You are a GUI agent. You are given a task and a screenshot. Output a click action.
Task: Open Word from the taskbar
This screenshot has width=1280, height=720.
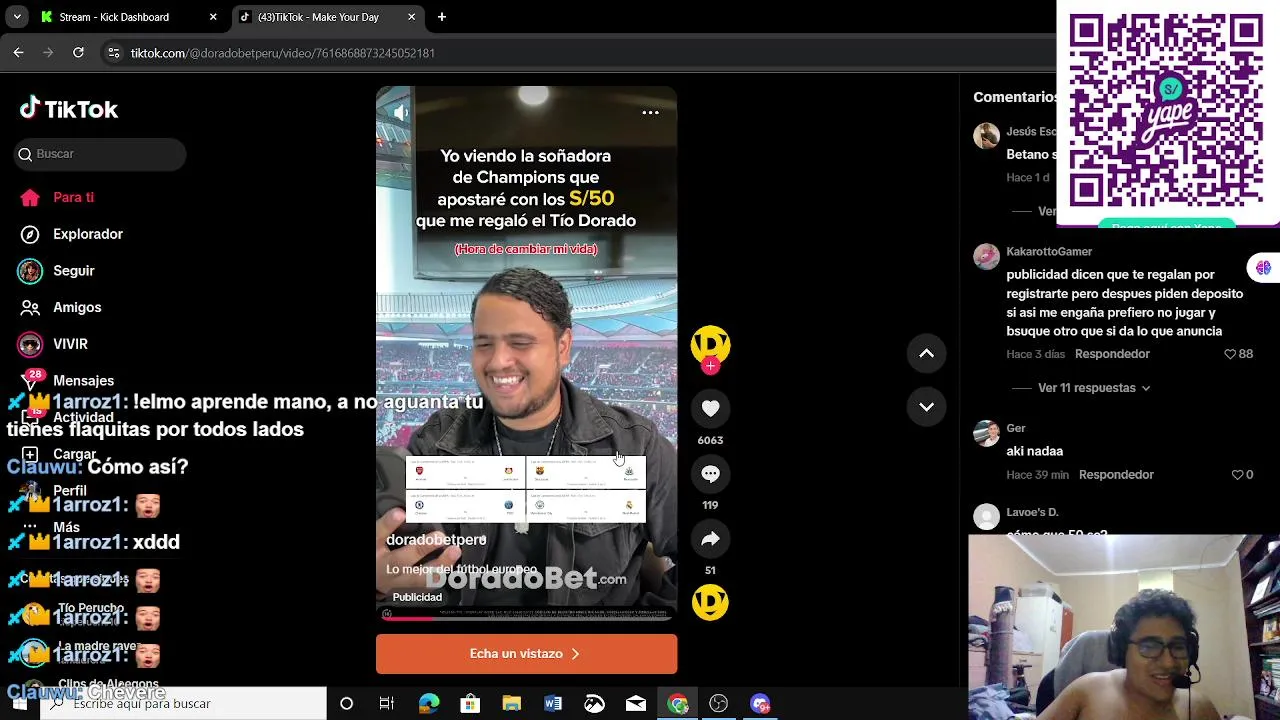click(x=553, y=704)
